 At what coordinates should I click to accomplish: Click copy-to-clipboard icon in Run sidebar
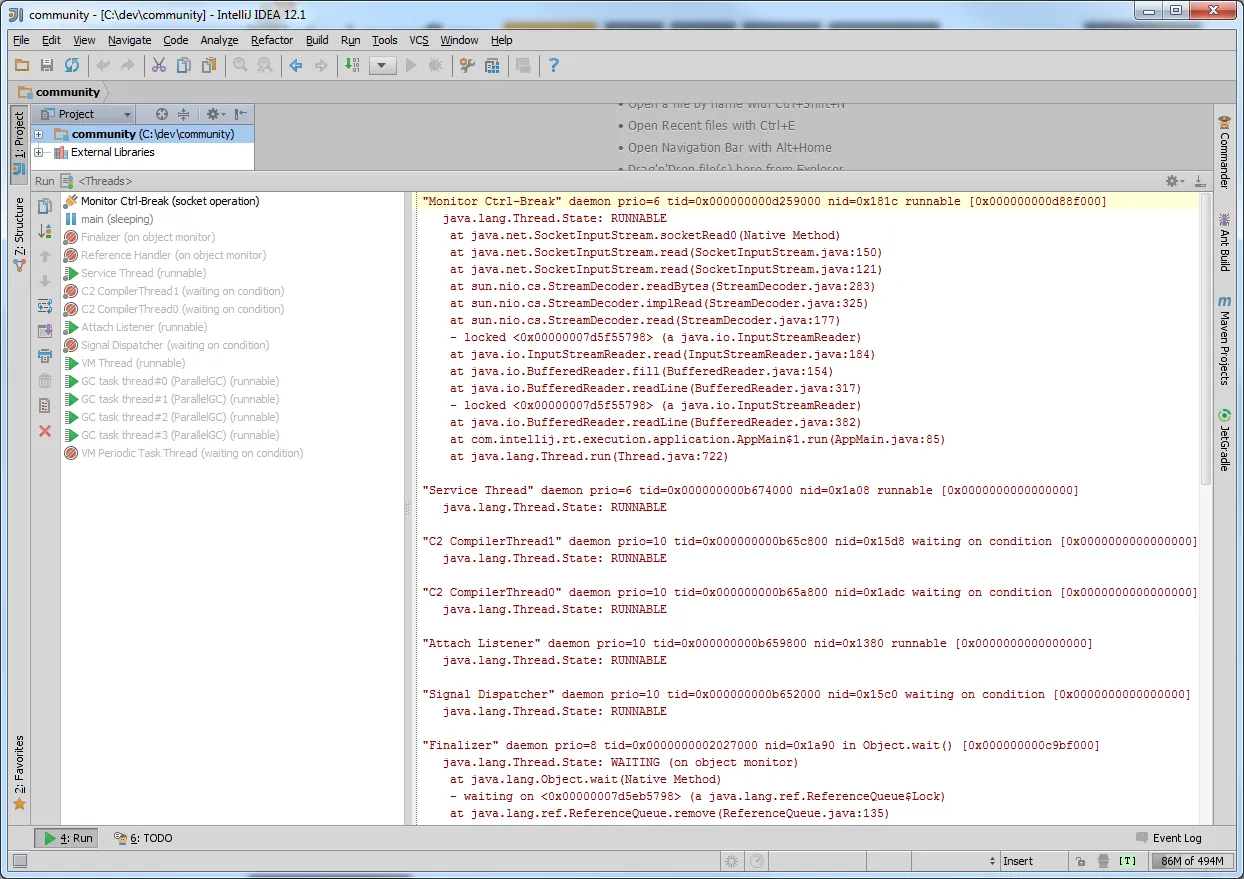tap(45, 206)
